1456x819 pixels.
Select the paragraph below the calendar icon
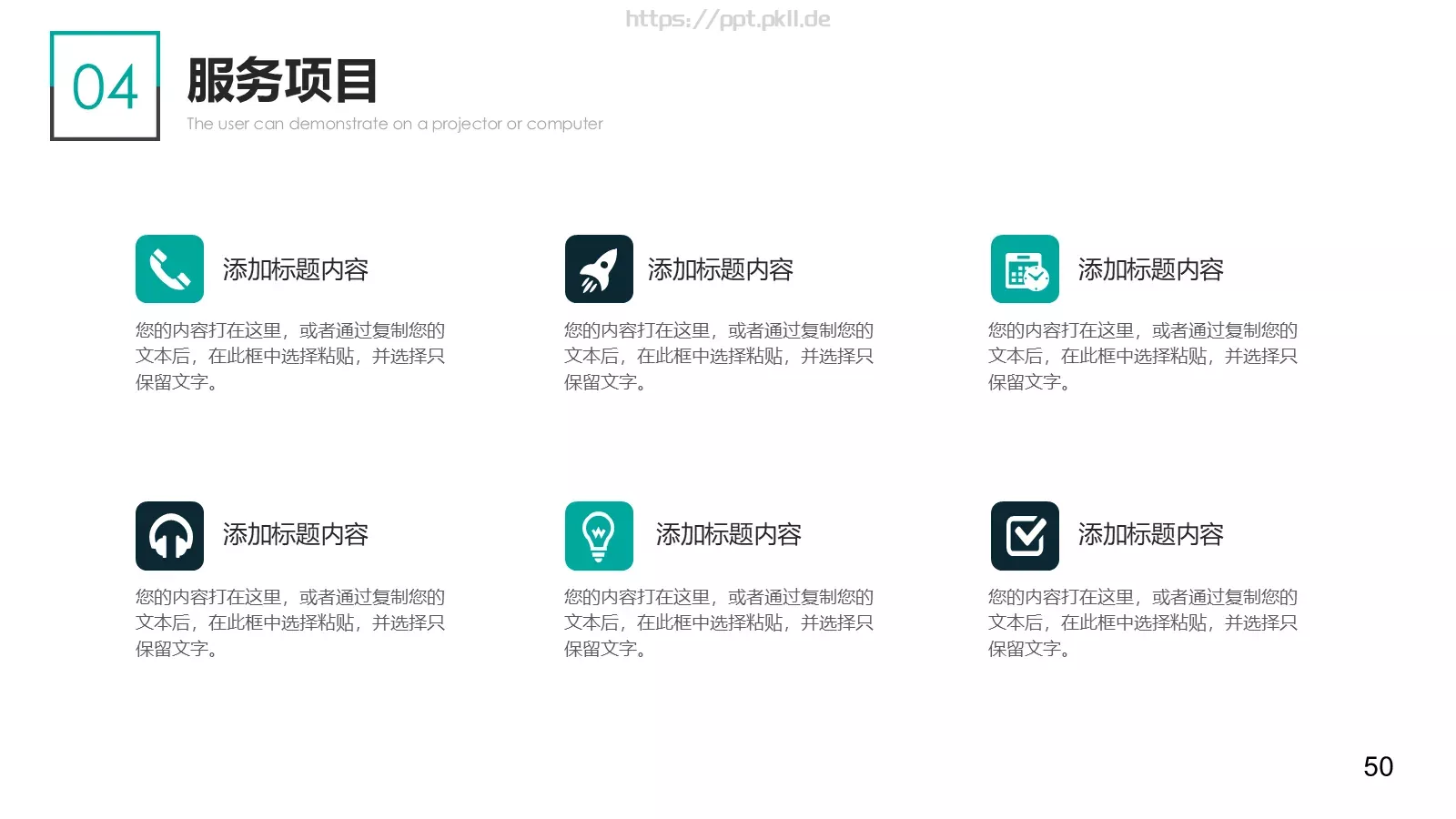coord(1143,356)
